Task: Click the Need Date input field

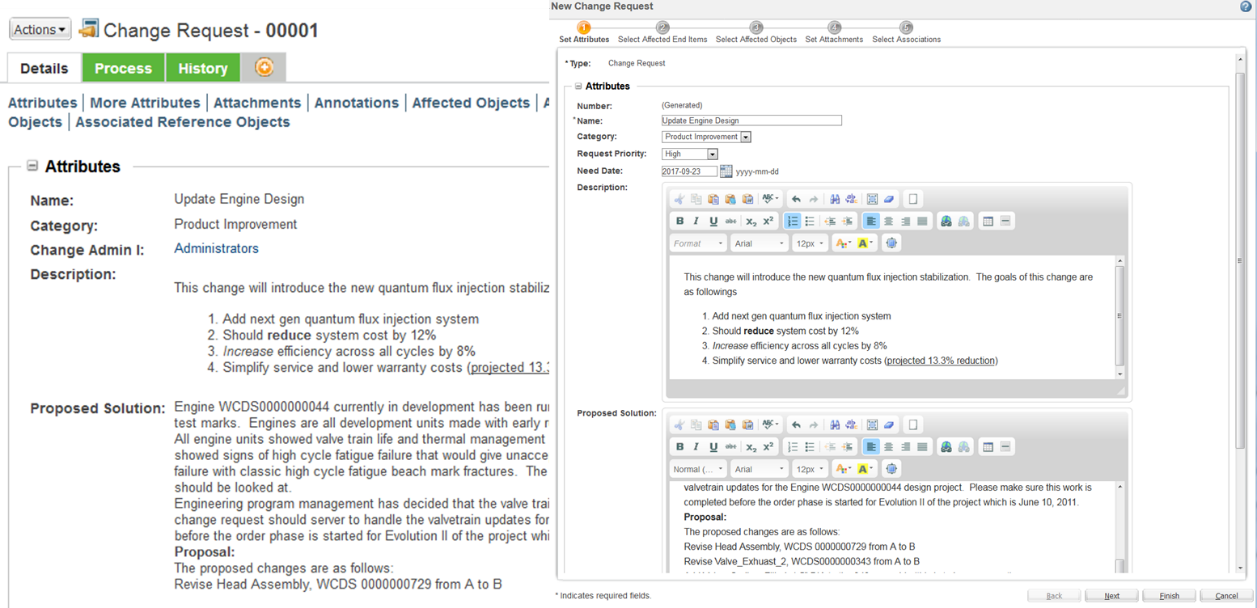Action: (x=689, y=171)
